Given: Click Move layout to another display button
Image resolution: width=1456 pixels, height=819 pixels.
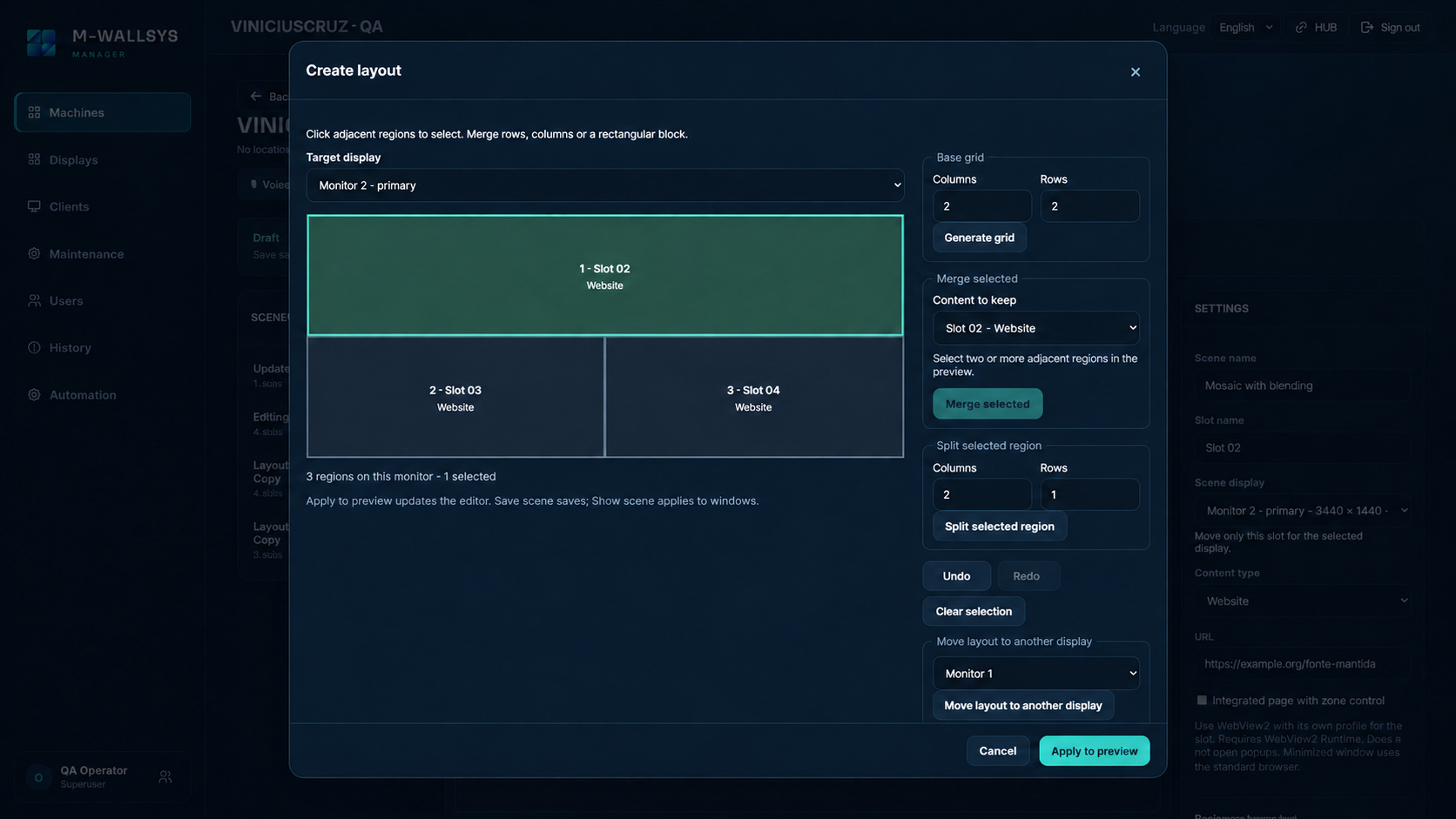Looking at the screenshot, I should (1023, 705).
